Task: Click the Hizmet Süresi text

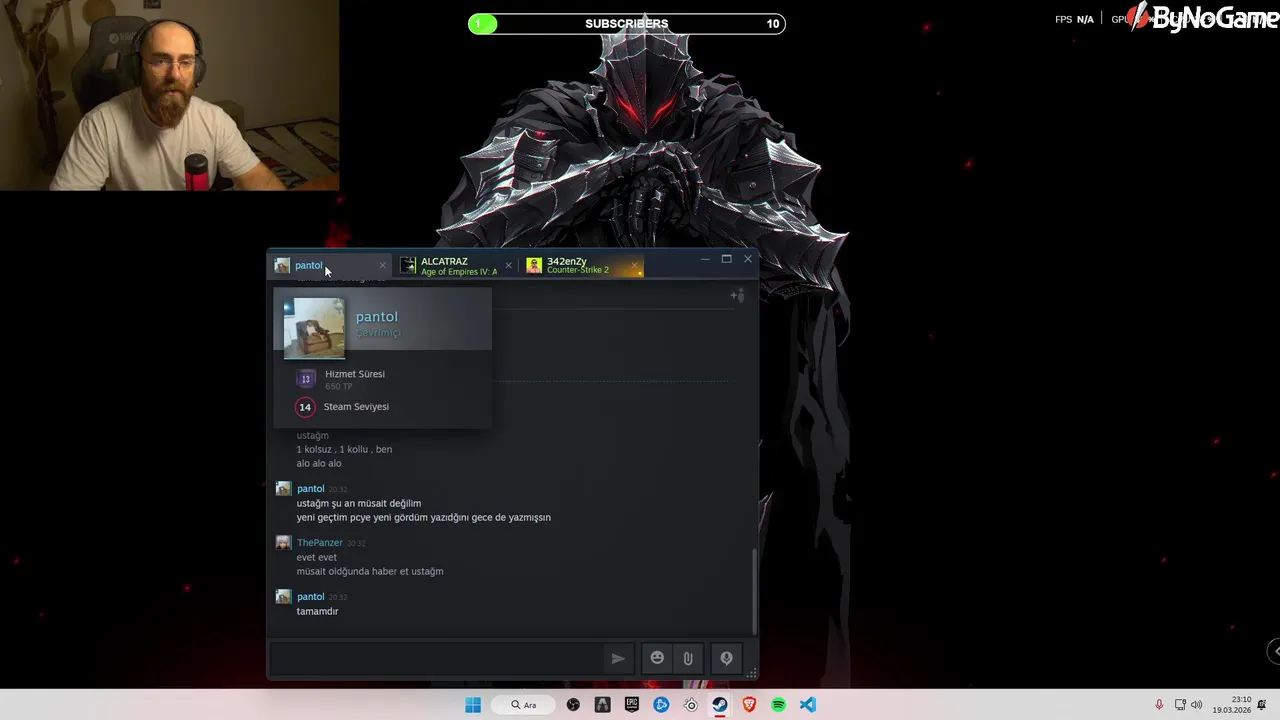Action: point(355,374)
